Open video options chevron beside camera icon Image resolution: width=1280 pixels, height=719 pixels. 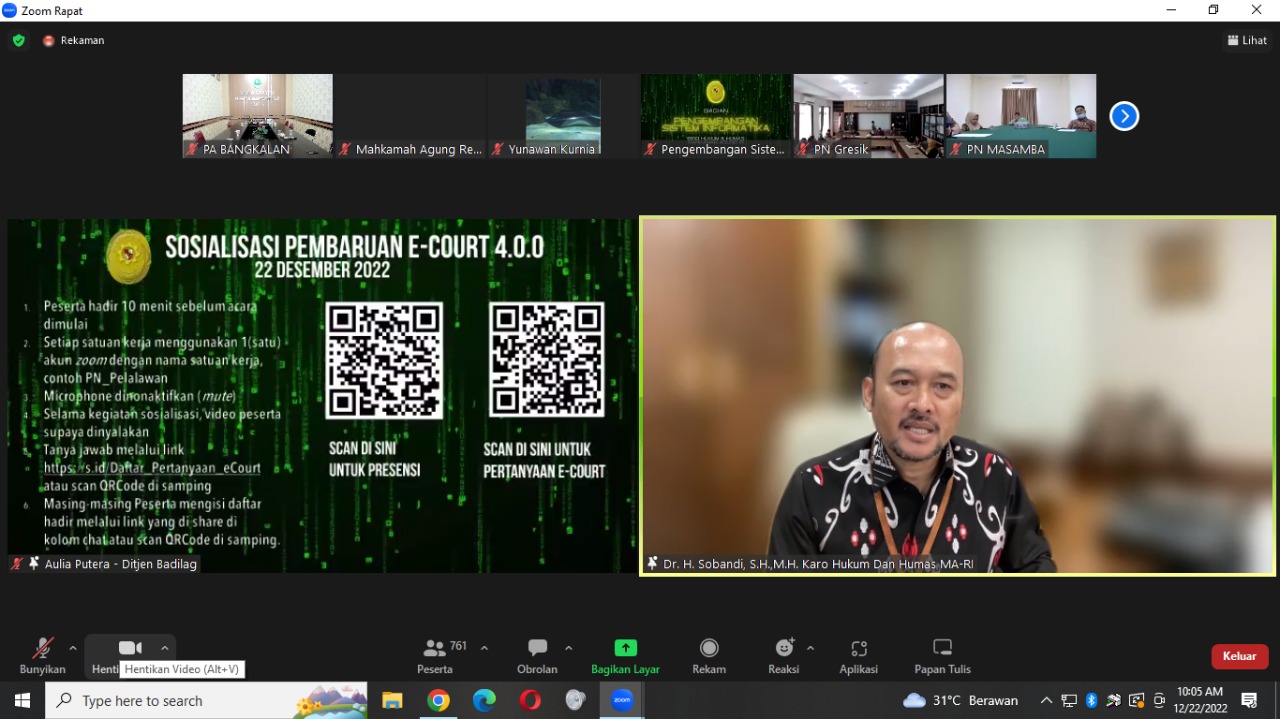165,648
